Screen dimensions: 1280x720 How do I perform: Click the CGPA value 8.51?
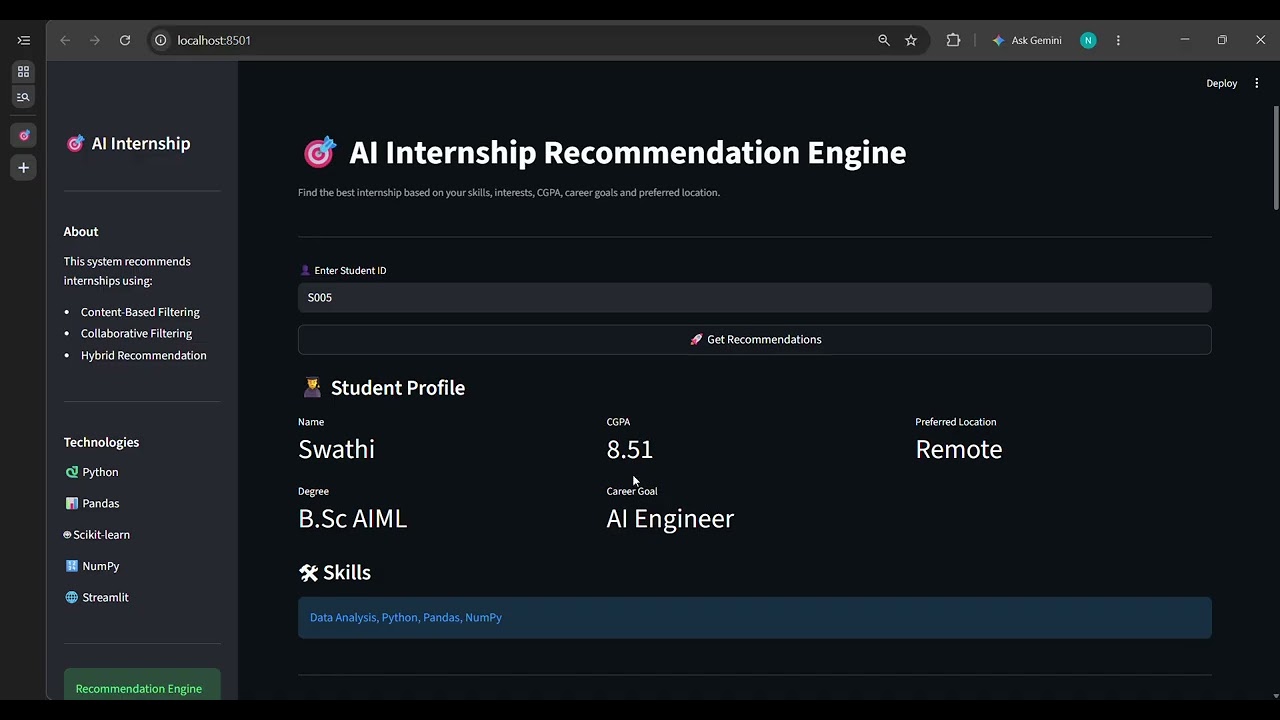pos(630,449)
